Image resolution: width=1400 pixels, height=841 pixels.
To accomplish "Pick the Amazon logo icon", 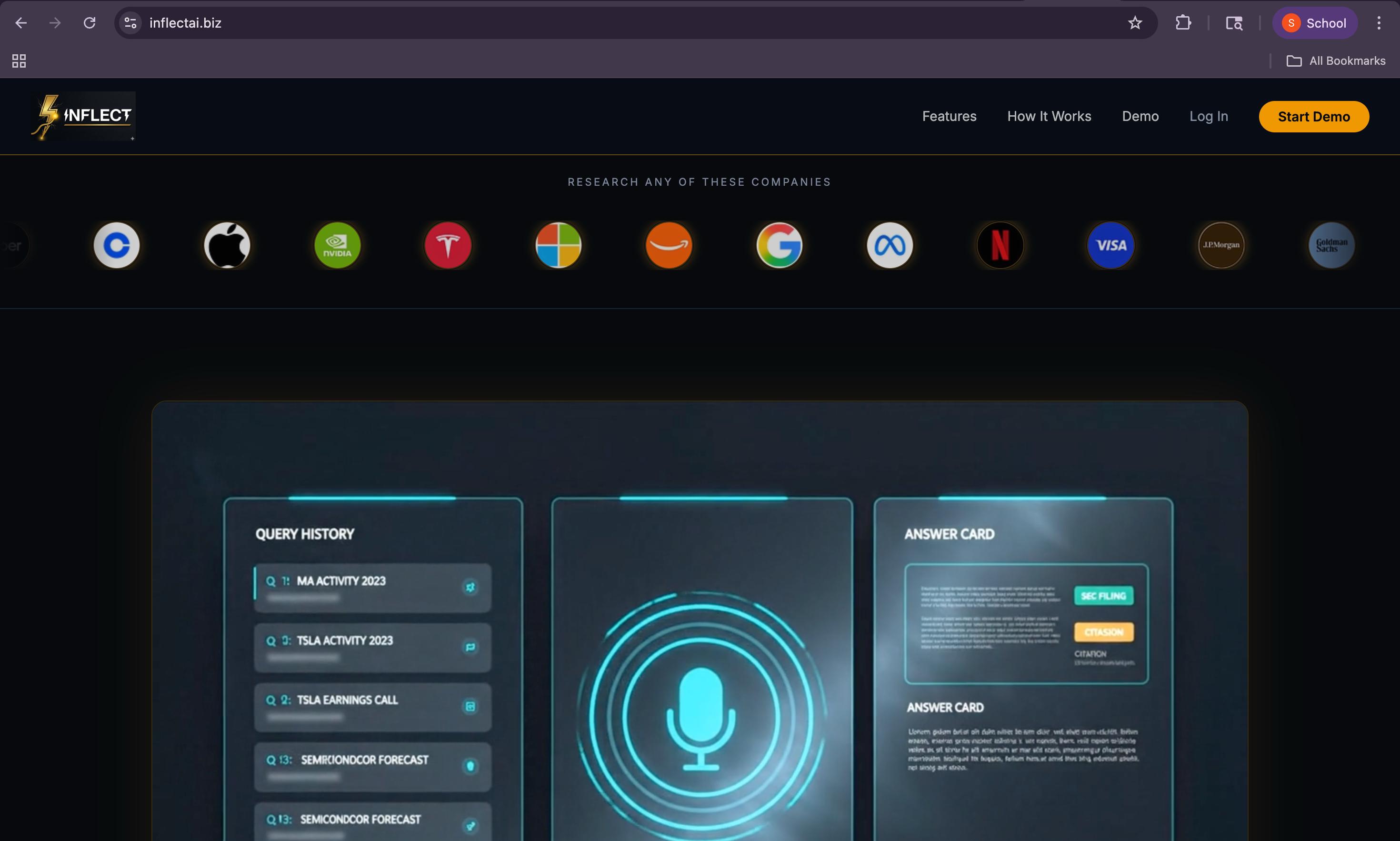I will pos(669,245).
